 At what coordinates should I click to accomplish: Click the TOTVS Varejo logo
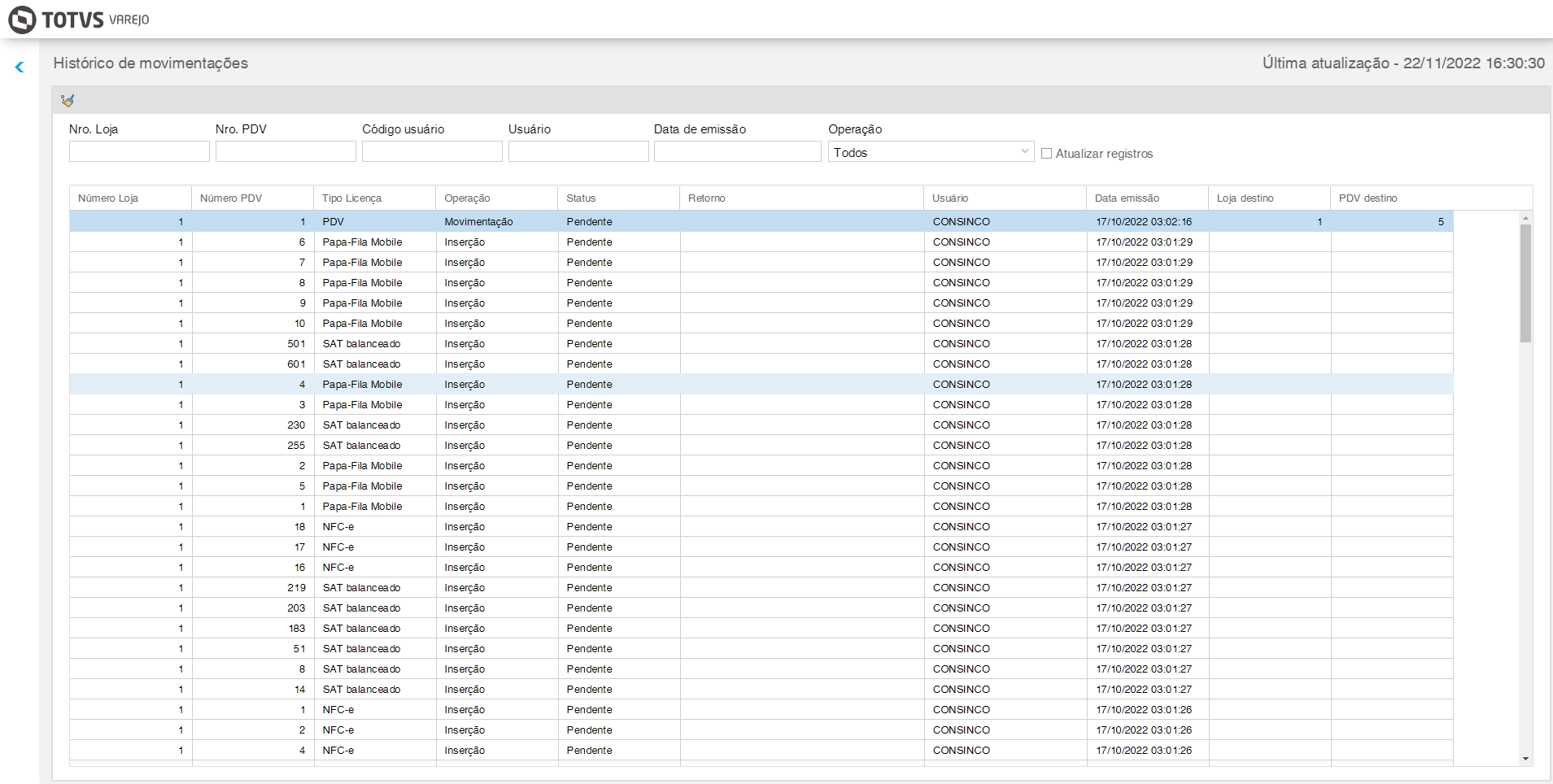pyautogui.click(x=79, y=20)
